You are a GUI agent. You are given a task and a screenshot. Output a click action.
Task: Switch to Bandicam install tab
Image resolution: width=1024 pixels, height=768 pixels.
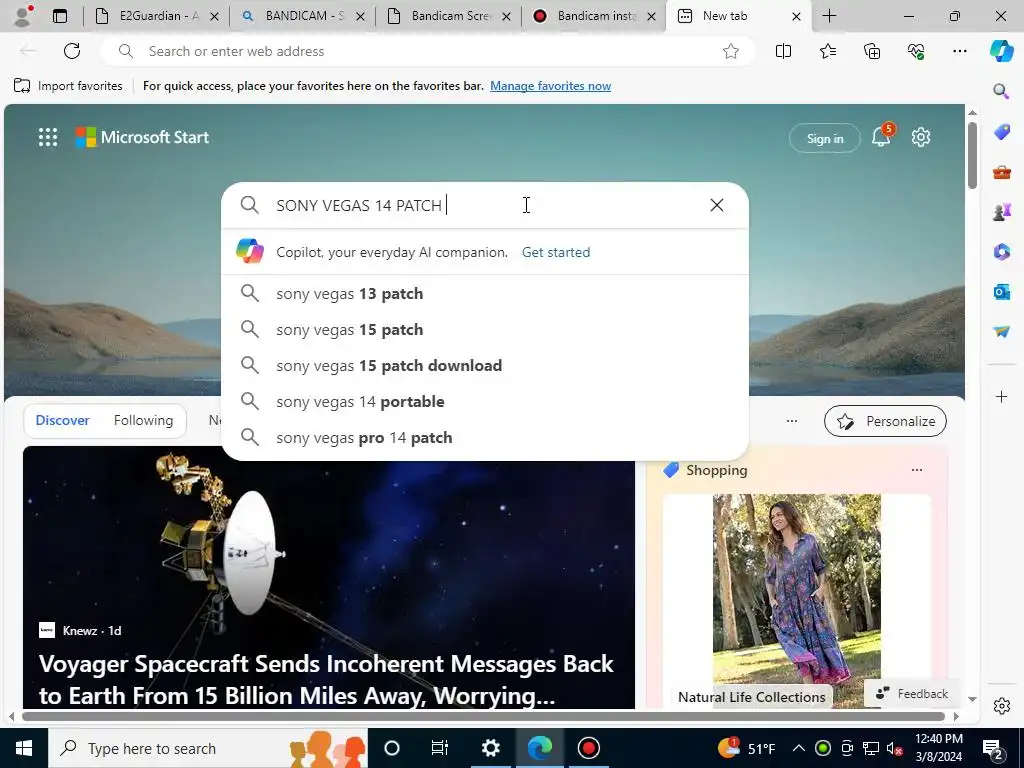pos(594,16)
